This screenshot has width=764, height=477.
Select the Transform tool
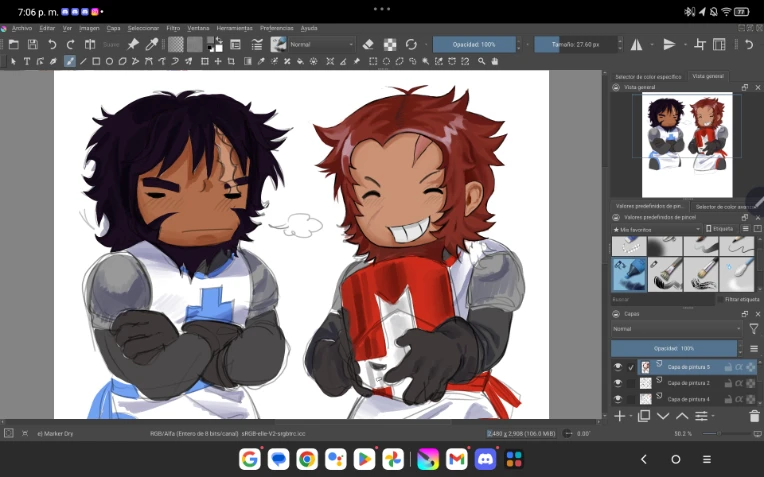(205, 61)
